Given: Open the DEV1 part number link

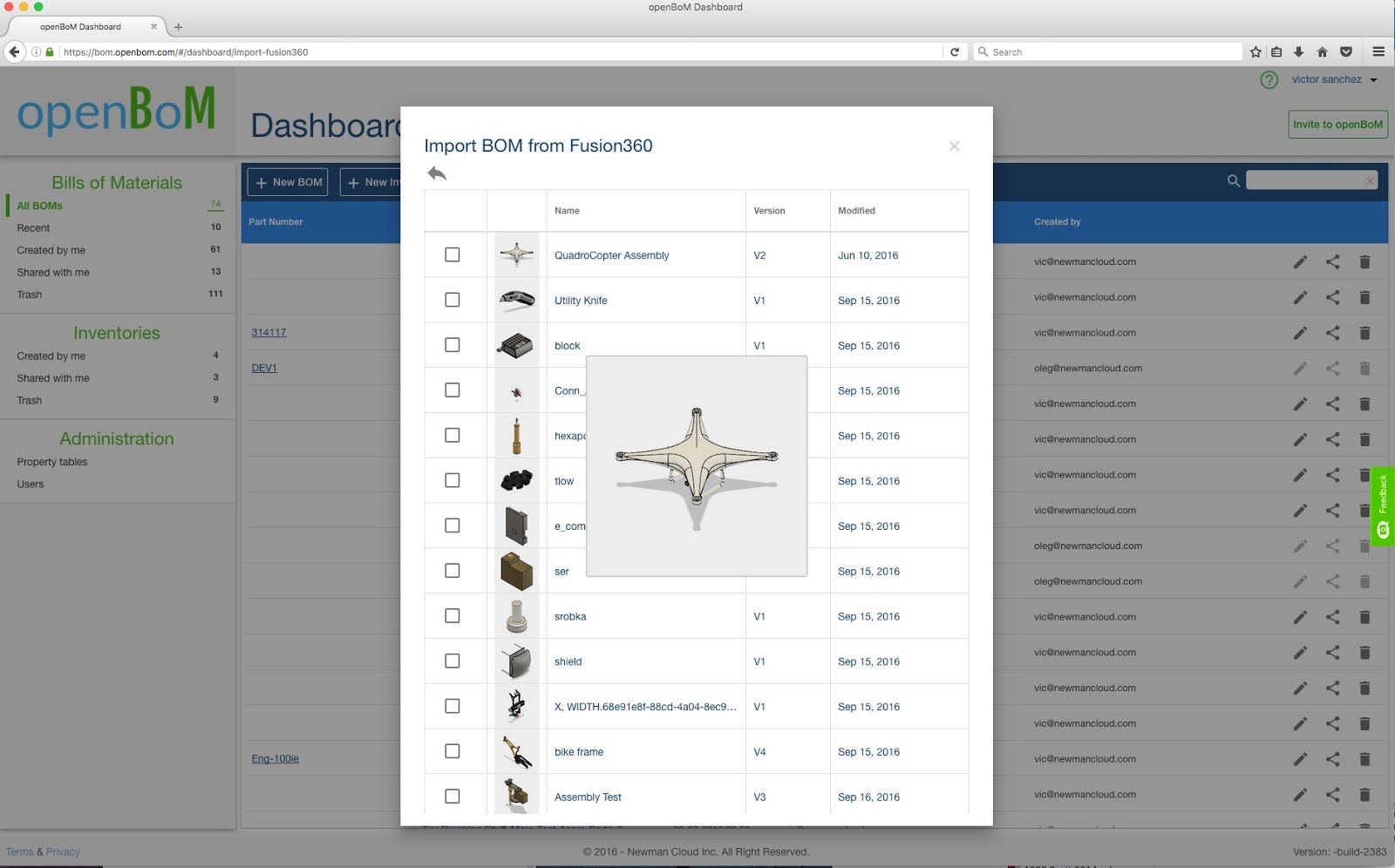Looking at the screenshot, I should click(264, 368).
